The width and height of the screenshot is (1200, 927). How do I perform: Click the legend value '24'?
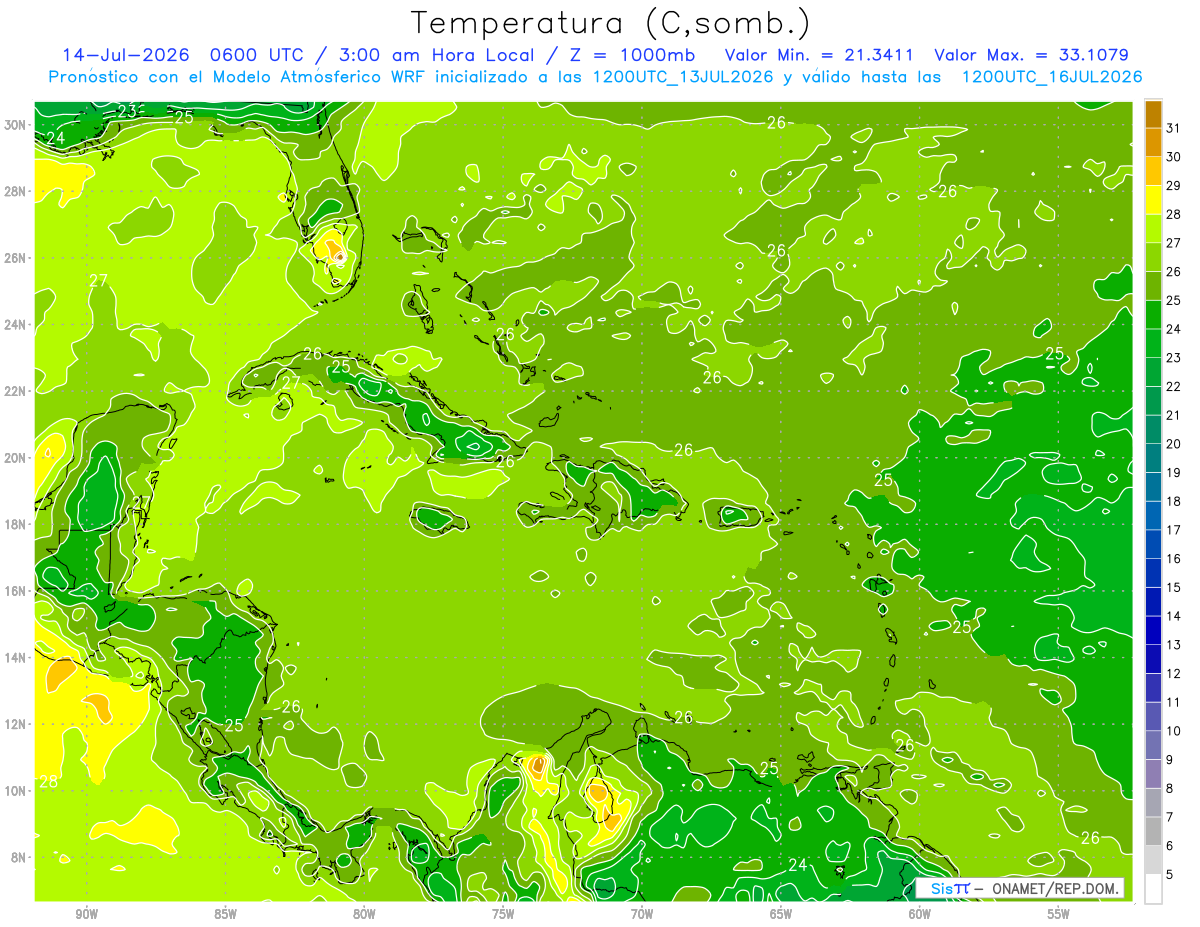(x=1174, y=329)
